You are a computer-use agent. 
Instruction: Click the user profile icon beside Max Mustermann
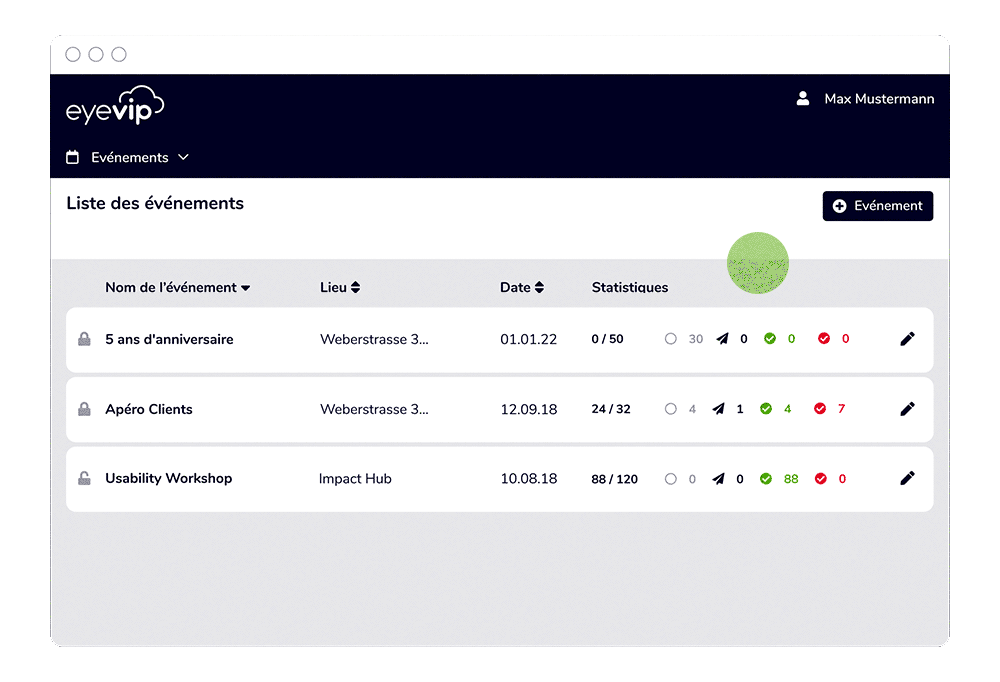coord(802,99)
